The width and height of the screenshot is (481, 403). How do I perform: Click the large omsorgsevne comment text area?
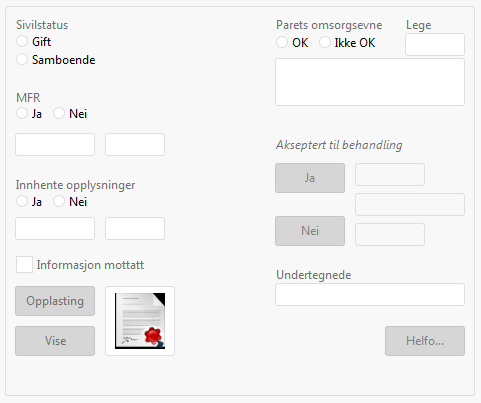coord(370,82)
